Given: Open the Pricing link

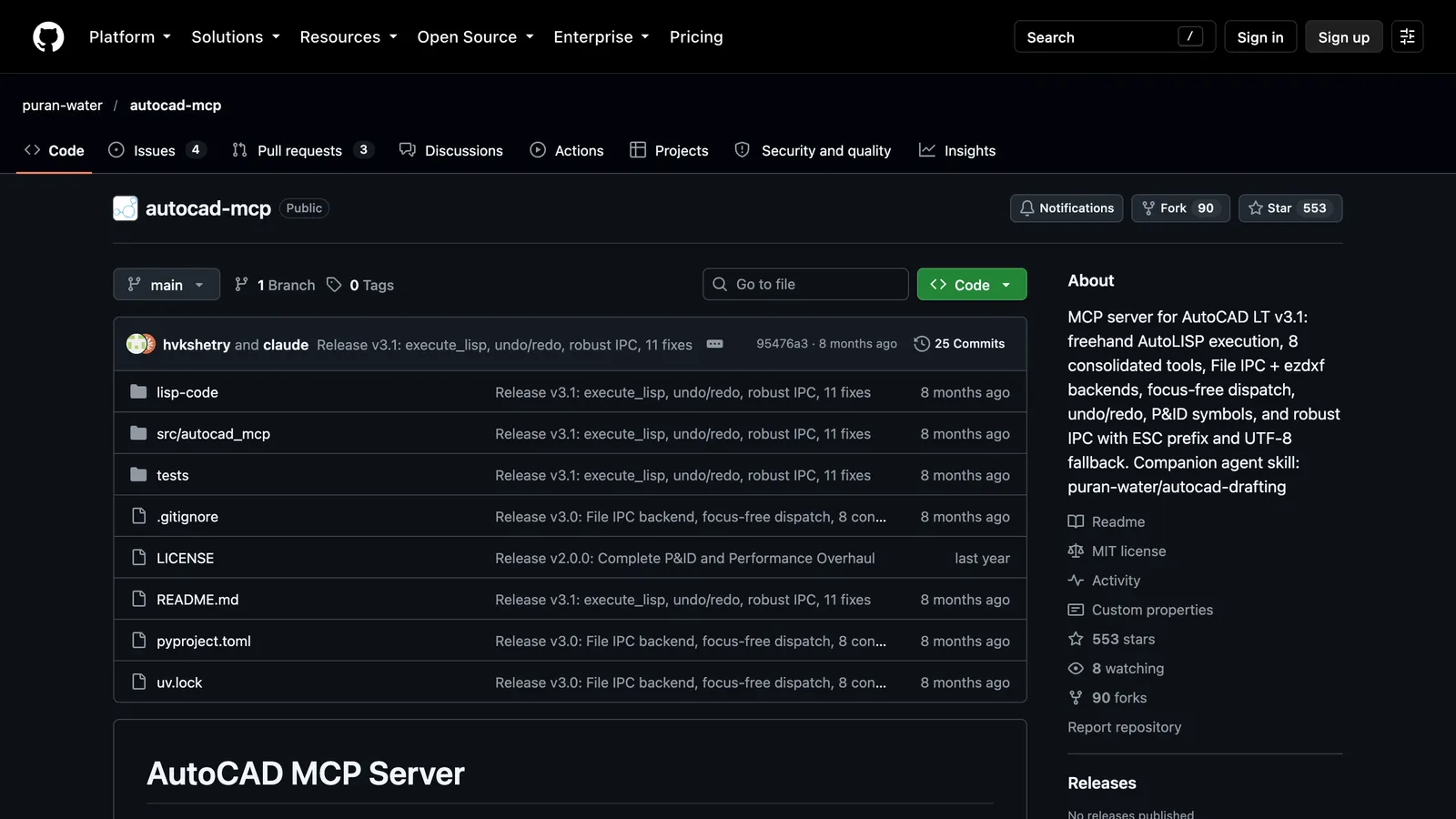Looking at the screenshot, I should pos(696,36).
